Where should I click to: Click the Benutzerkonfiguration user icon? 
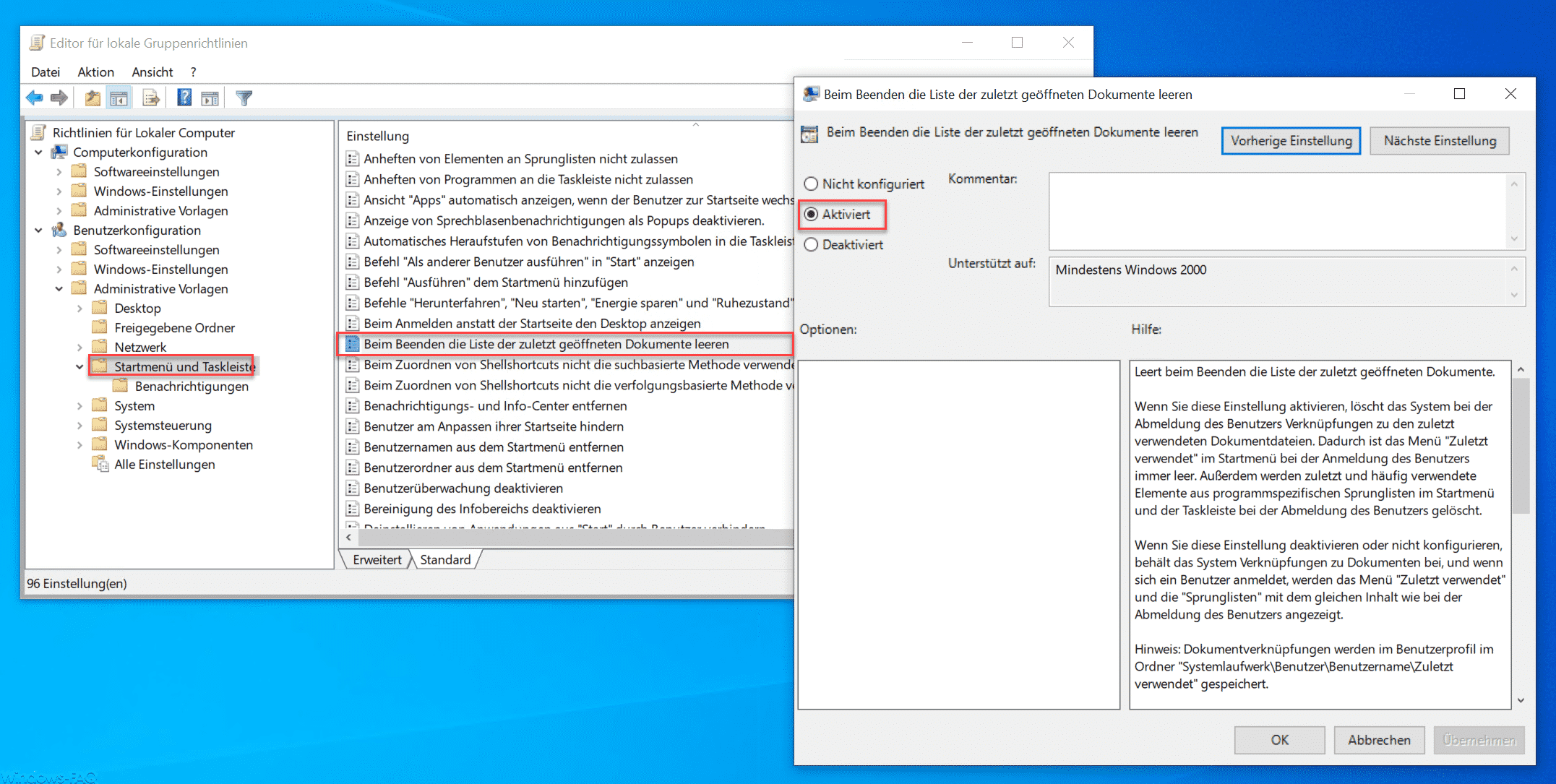pyautogui.click(x=59, y=230)
